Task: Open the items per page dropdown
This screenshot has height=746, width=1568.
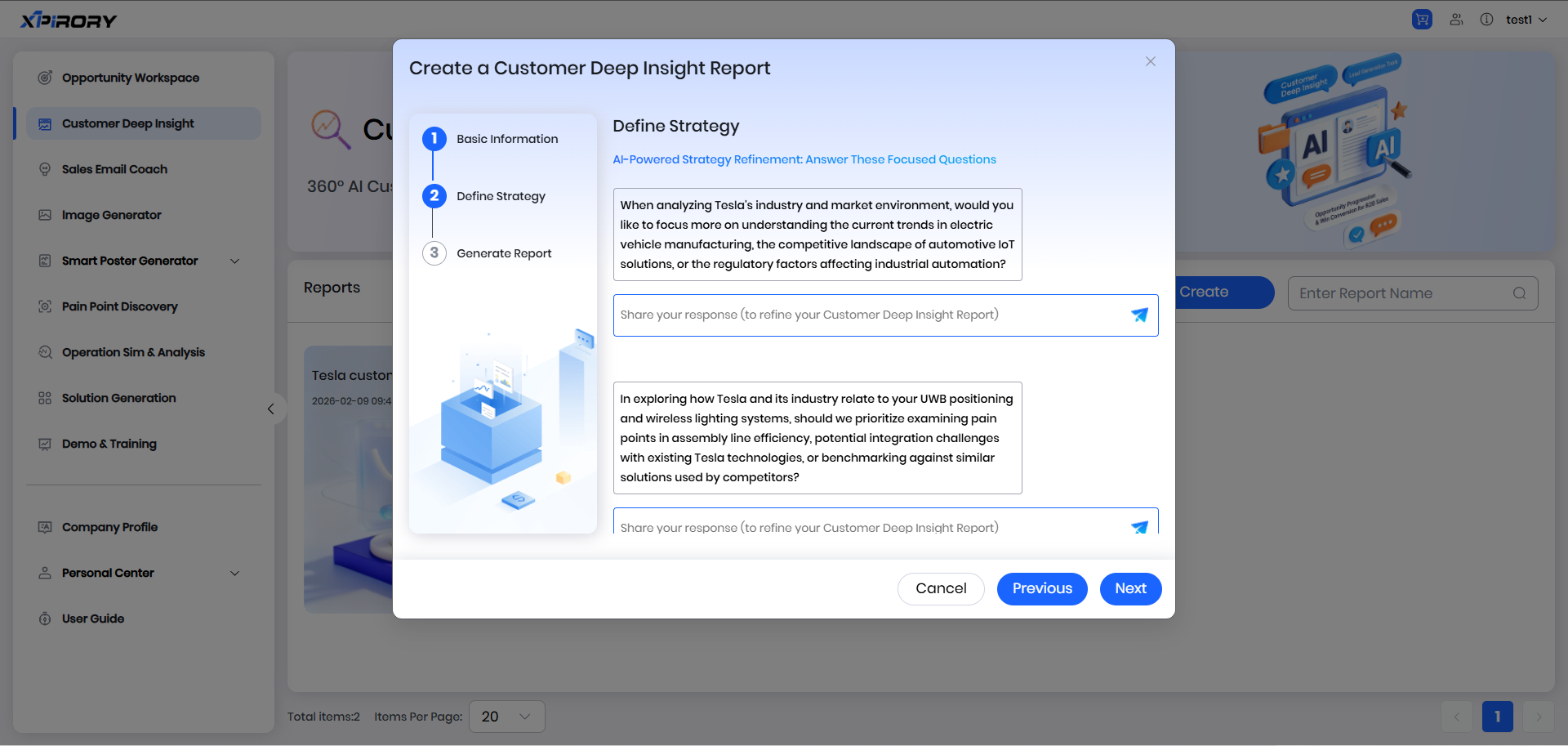Action: point(506,717)
